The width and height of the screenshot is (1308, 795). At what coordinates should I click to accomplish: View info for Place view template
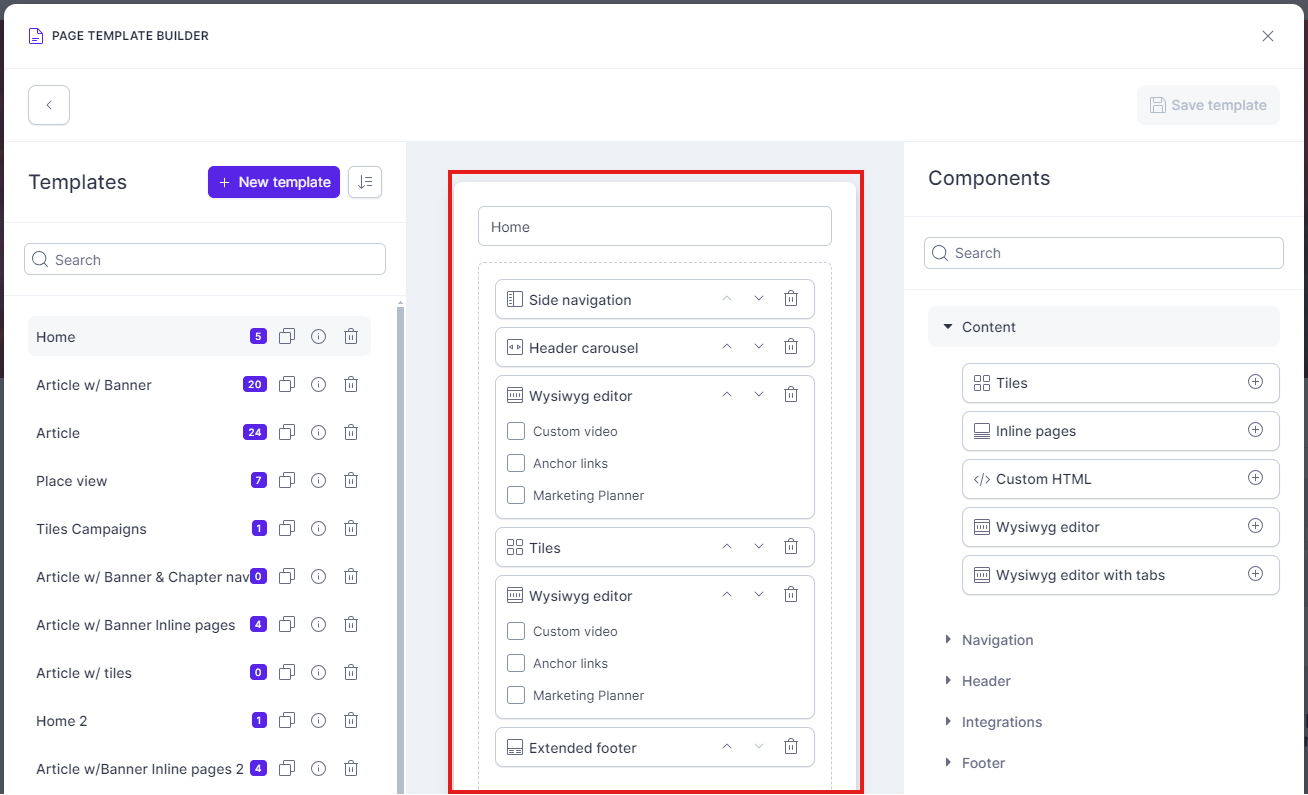click(x=318, y=480)
